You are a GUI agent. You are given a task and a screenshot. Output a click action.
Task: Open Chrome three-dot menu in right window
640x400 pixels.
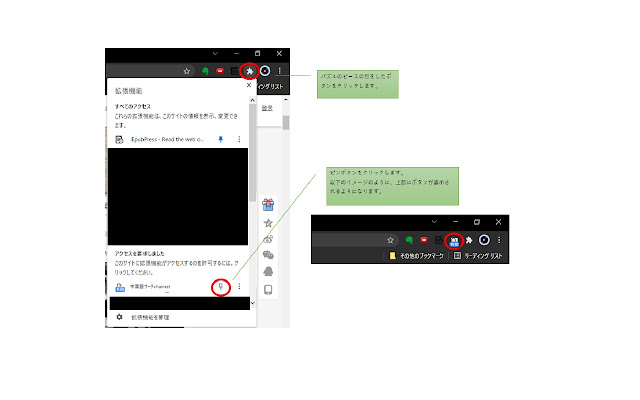499,240
